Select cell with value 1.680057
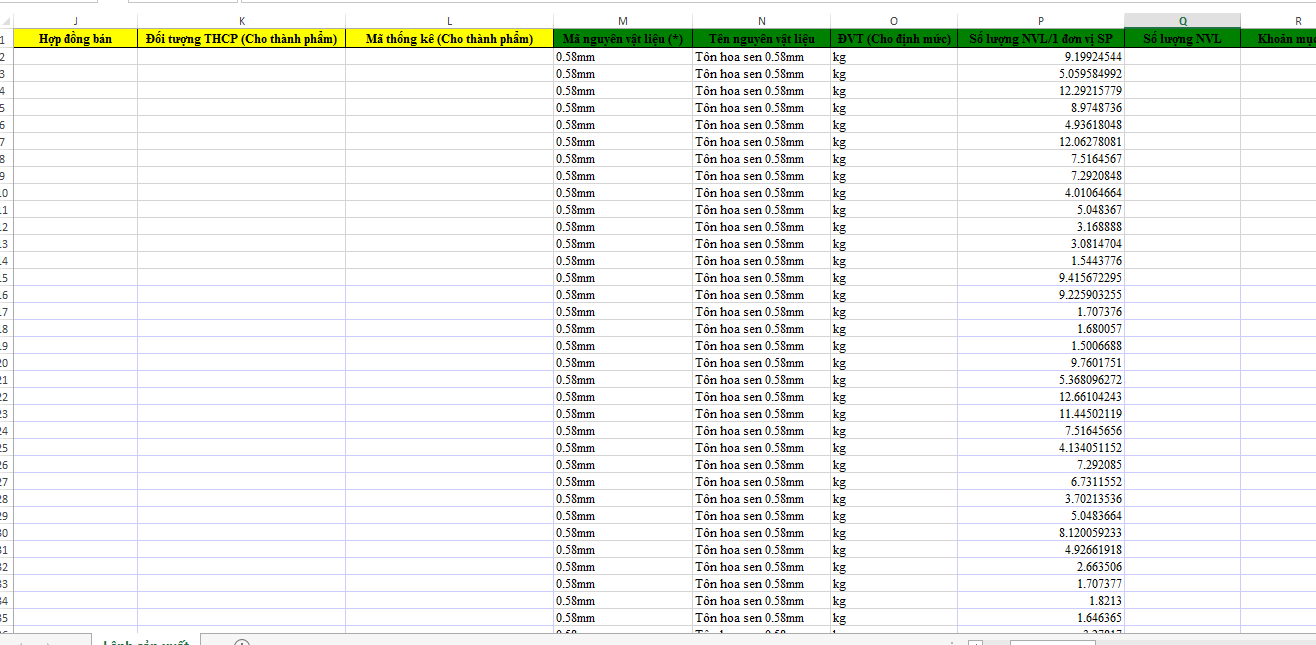 click(1041, 329)
